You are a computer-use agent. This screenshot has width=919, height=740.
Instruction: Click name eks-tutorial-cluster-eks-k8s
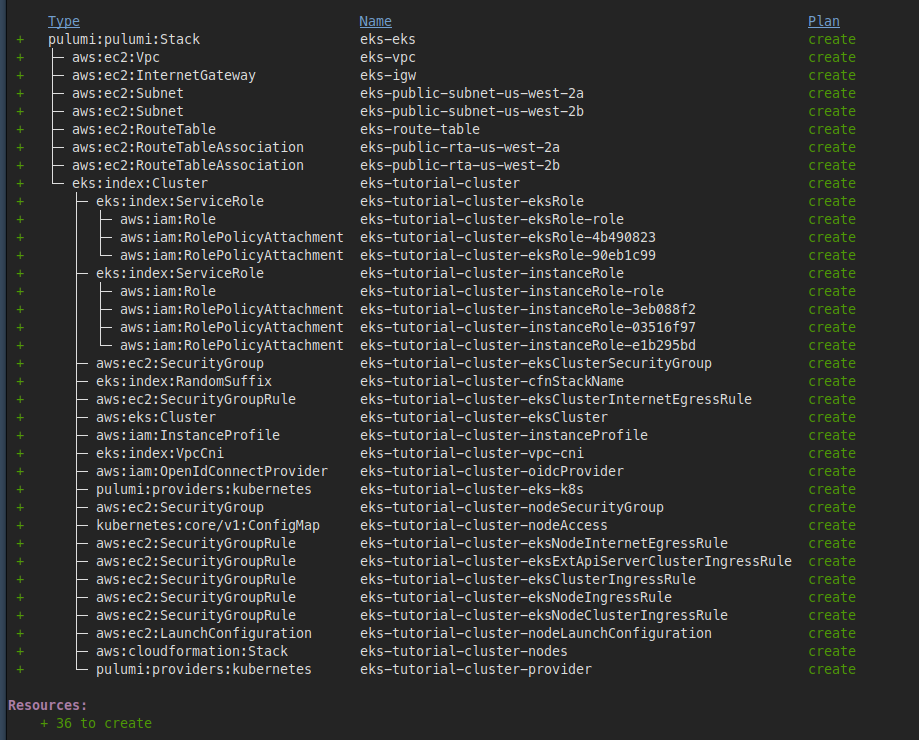[x=472, y=490]
